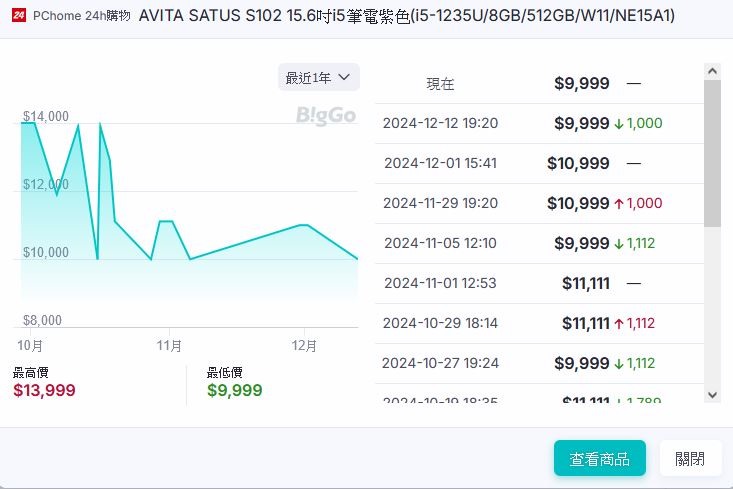Click the 2024-11-01 12:53 date entry
This screenshot has height=489, width=733.
[x=440, y=283]
